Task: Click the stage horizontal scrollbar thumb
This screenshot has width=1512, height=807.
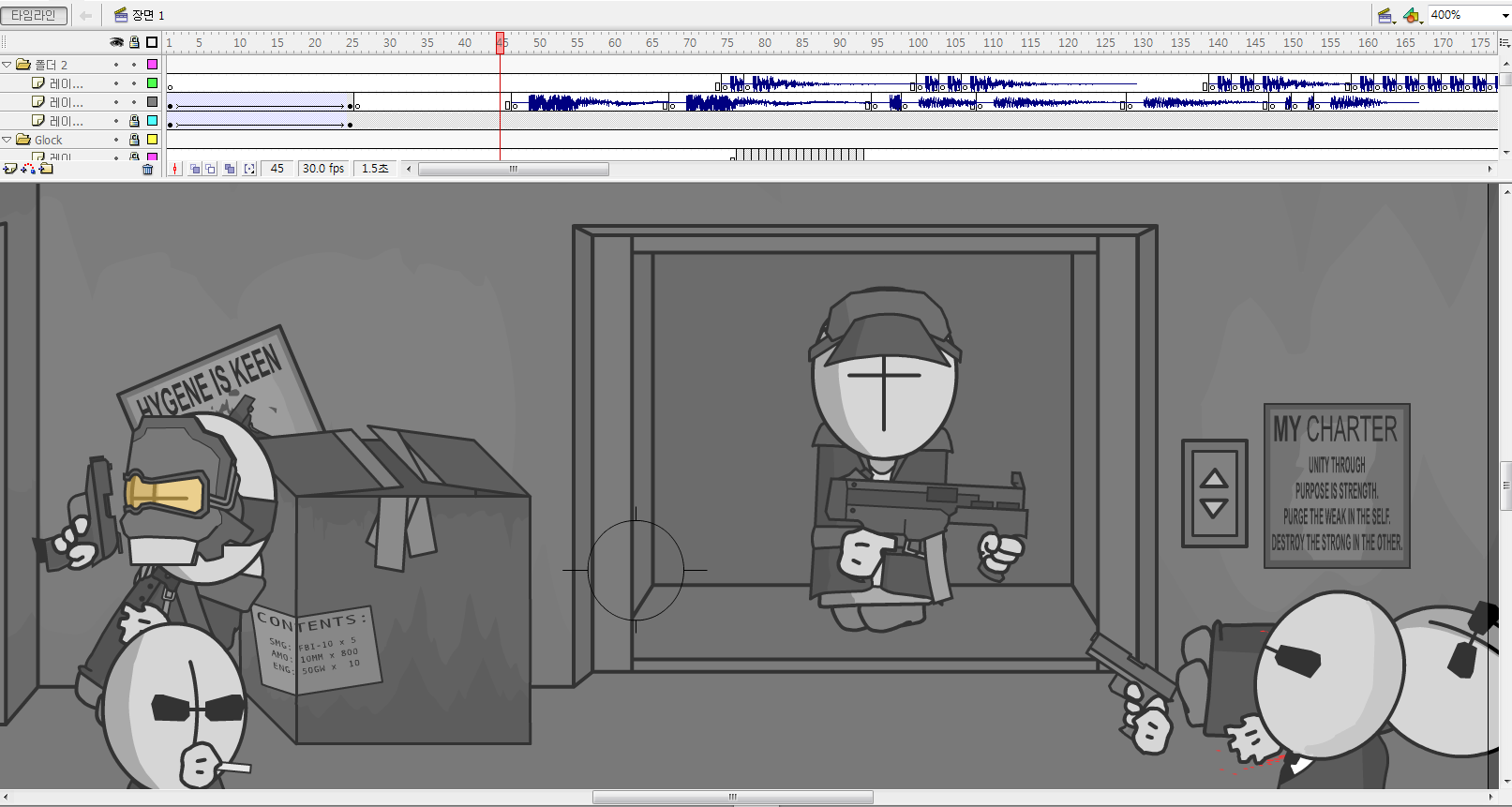Action: (733, 798)
